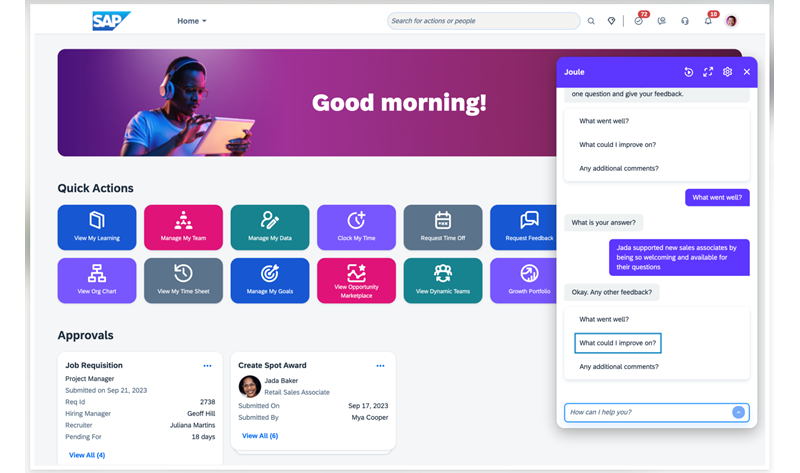Open View Org Chart quick action

pos(97,281)
